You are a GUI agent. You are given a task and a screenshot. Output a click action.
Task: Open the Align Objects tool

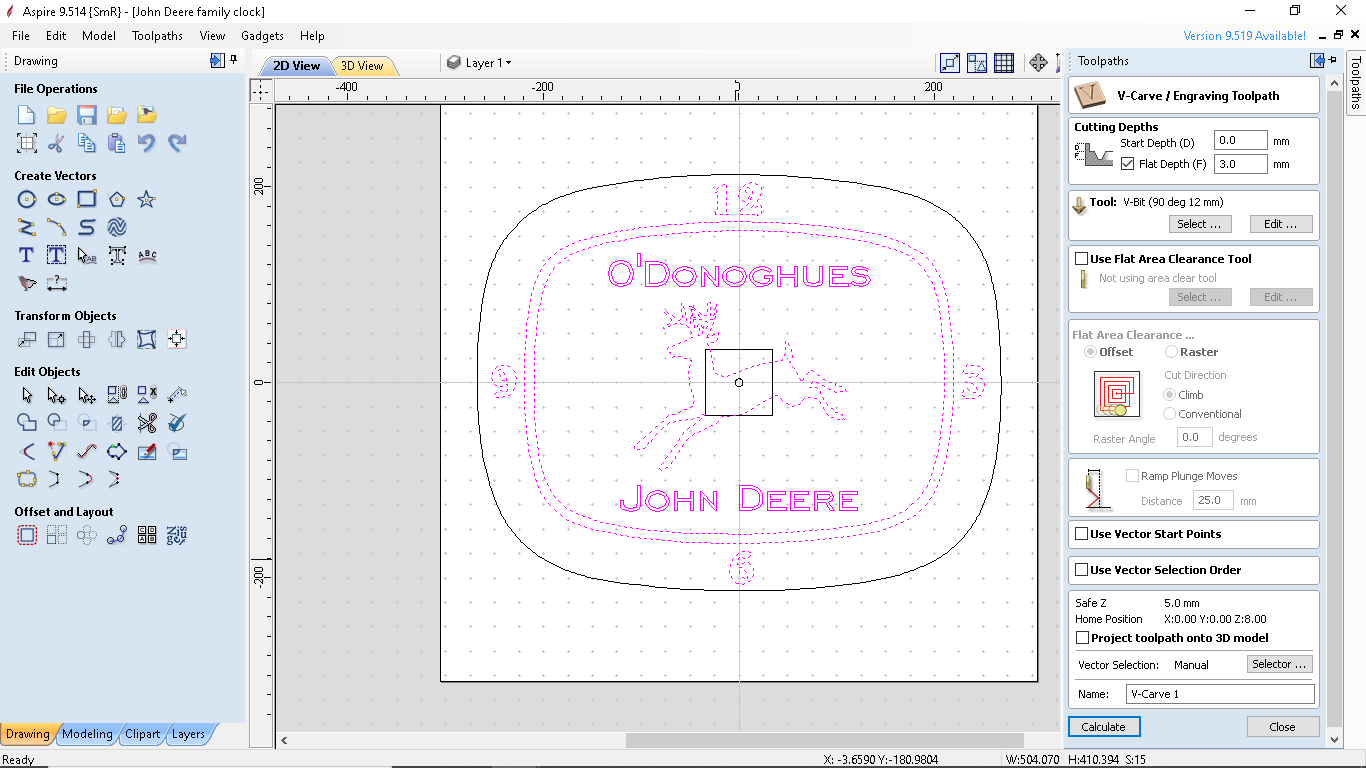coord(177,339)
